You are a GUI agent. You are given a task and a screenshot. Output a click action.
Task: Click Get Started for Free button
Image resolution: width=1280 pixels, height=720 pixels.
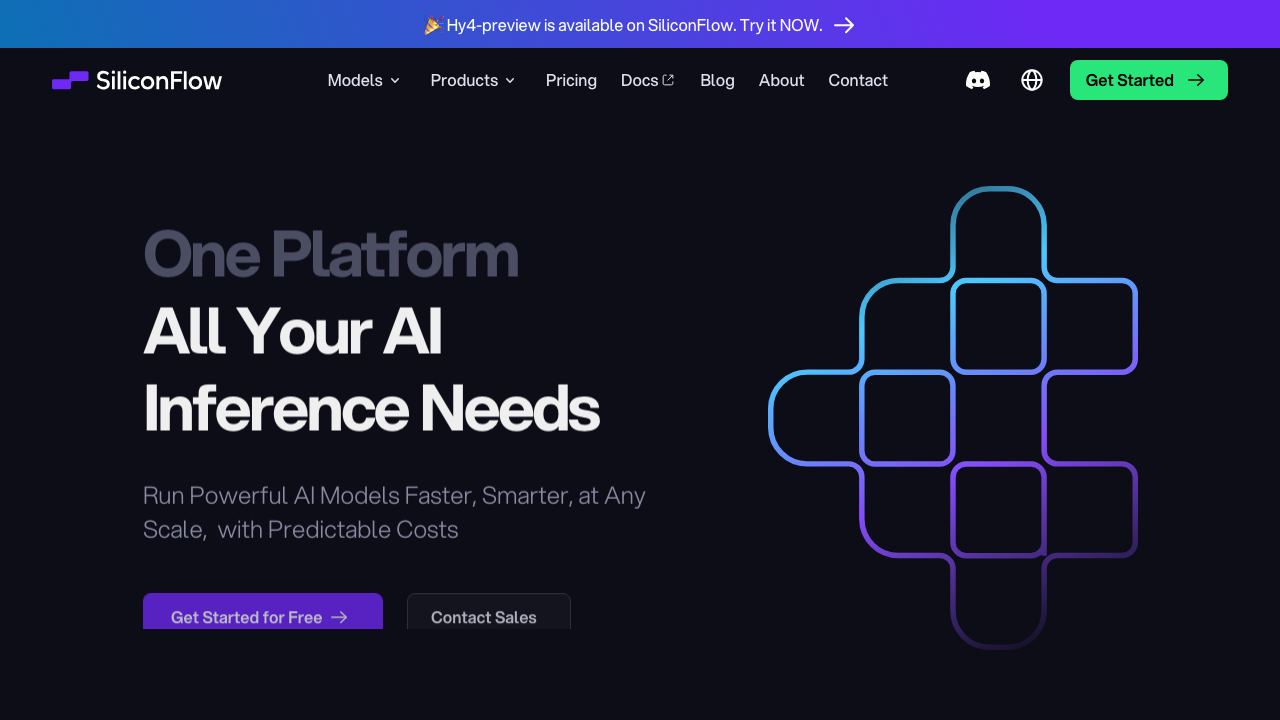[x=263, y=612]
